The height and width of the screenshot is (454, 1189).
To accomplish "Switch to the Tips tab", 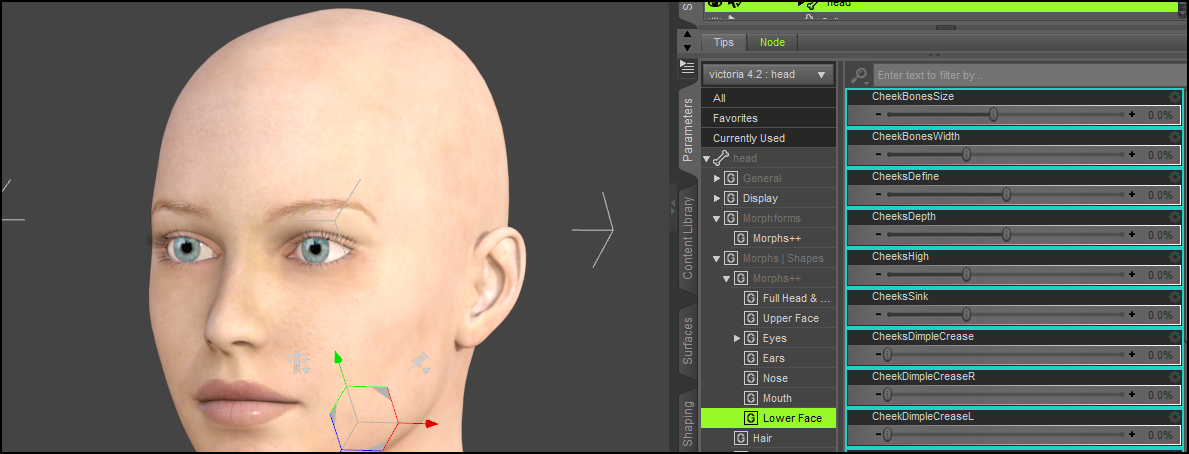I will [723, 42].
